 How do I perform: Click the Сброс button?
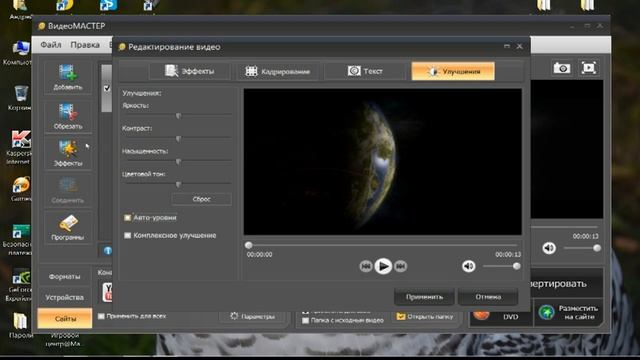click(202, 199)
